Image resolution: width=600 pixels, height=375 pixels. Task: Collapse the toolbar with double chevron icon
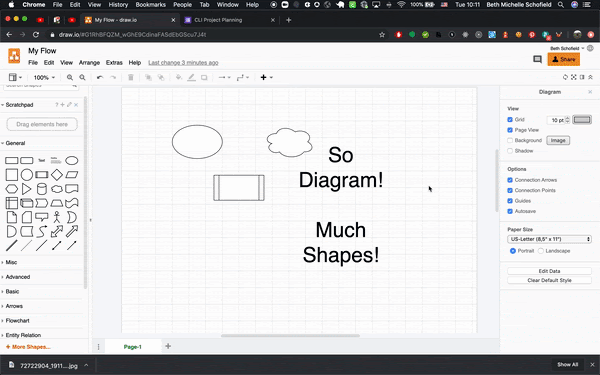590,77
